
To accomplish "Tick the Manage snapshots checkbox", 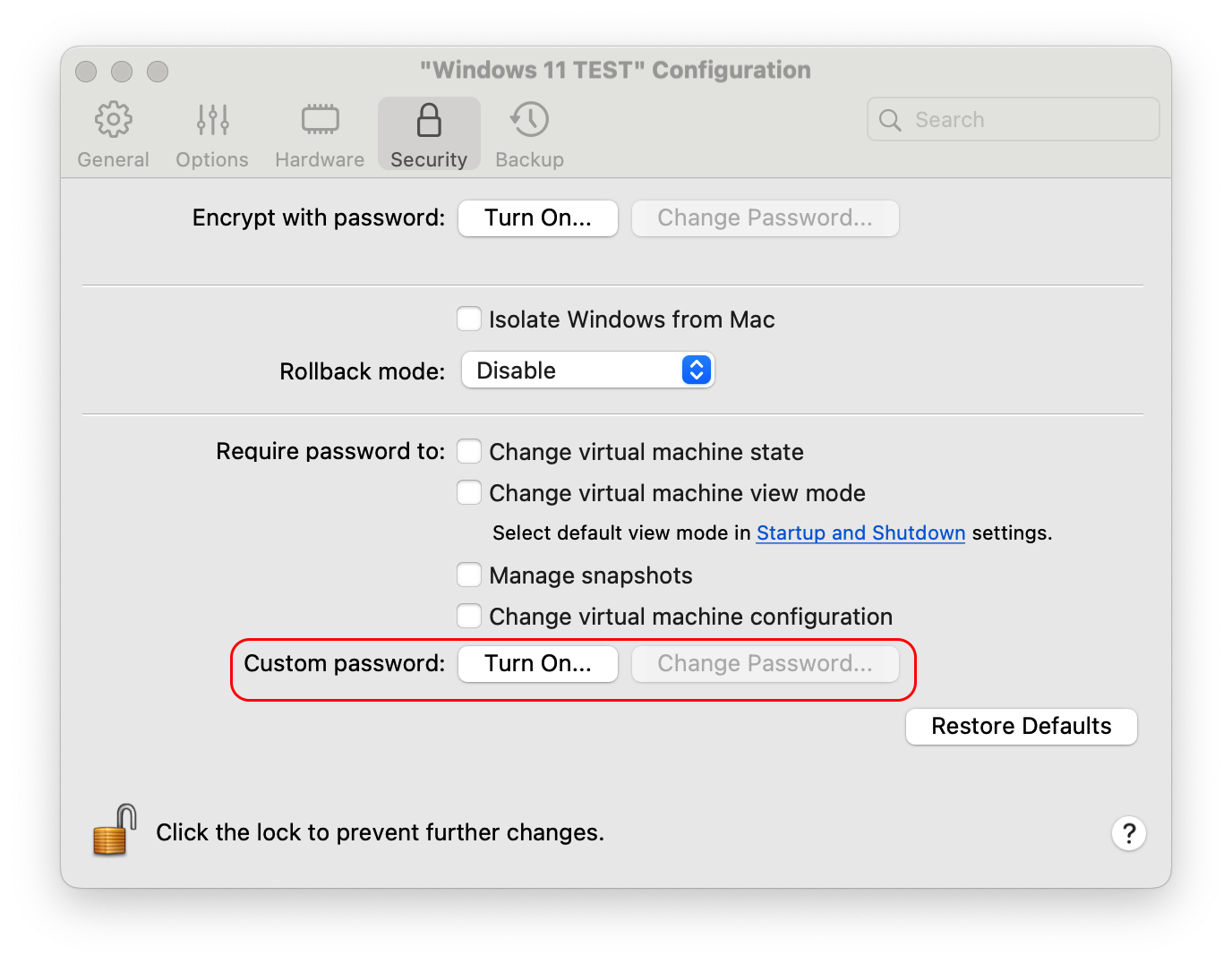I will tap(469, 575).
